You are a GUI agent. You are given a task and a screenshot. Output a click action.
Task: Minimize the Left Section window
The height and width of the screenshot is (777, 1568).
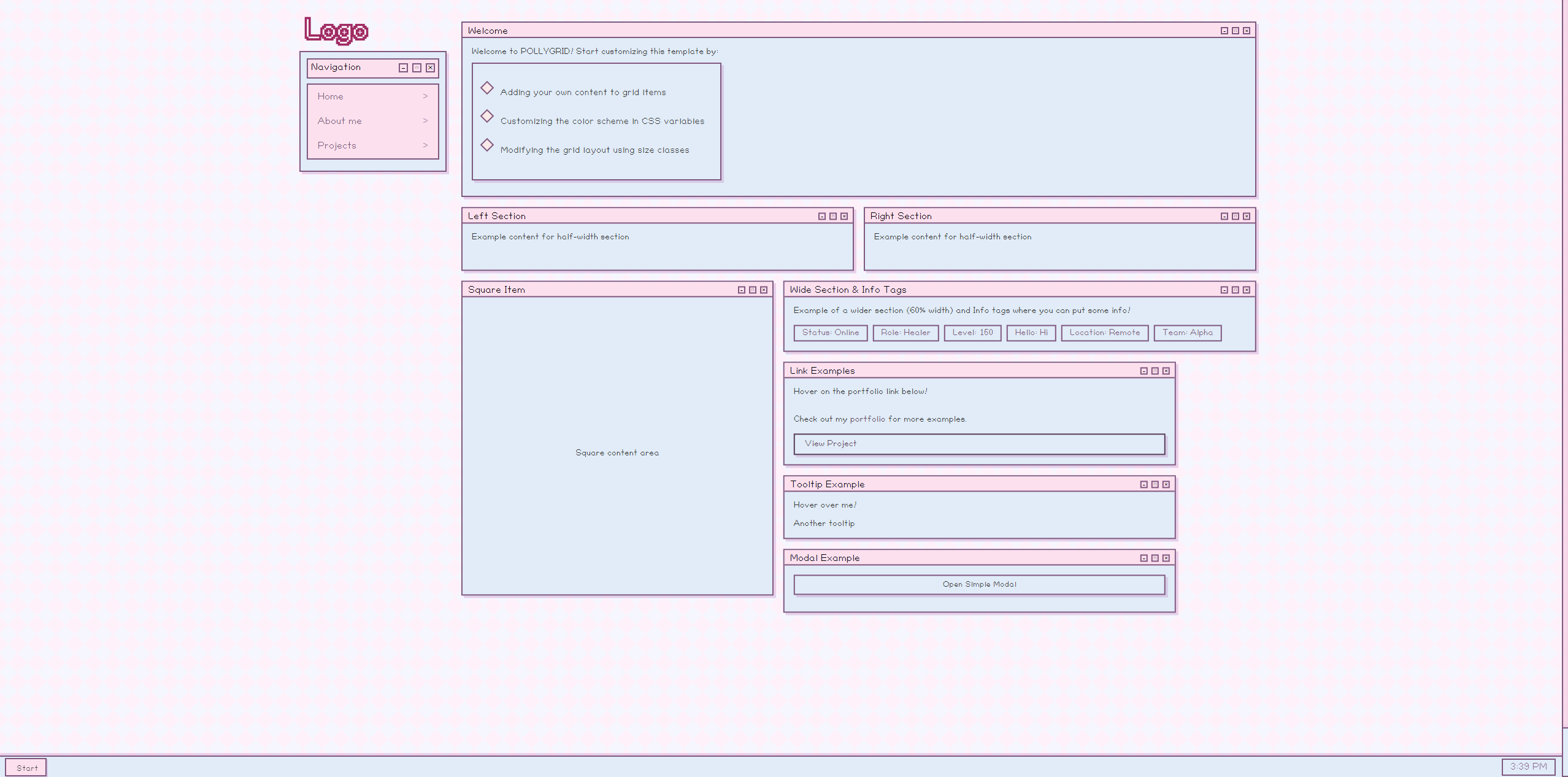coord(821,216)
